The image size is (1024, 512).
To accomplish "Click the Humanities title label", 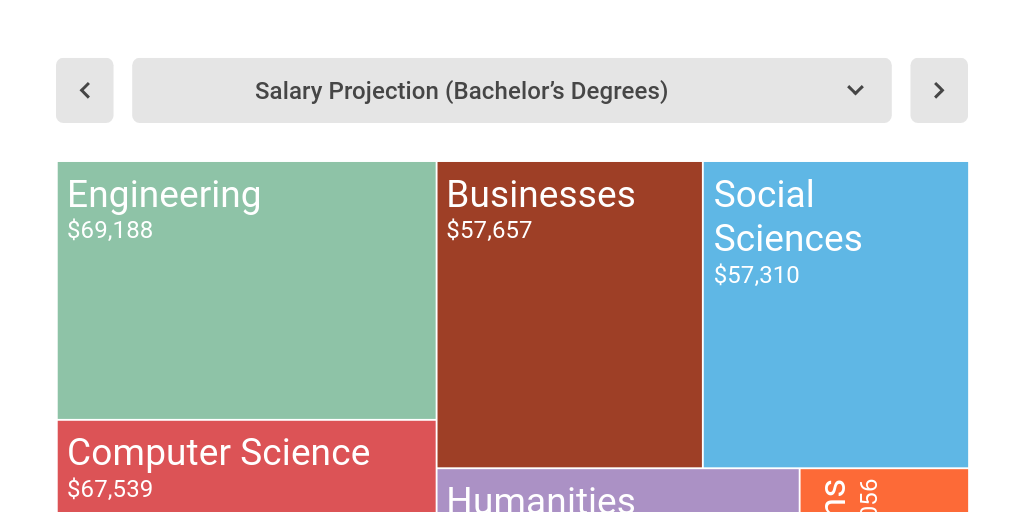I will pos(540,498).
